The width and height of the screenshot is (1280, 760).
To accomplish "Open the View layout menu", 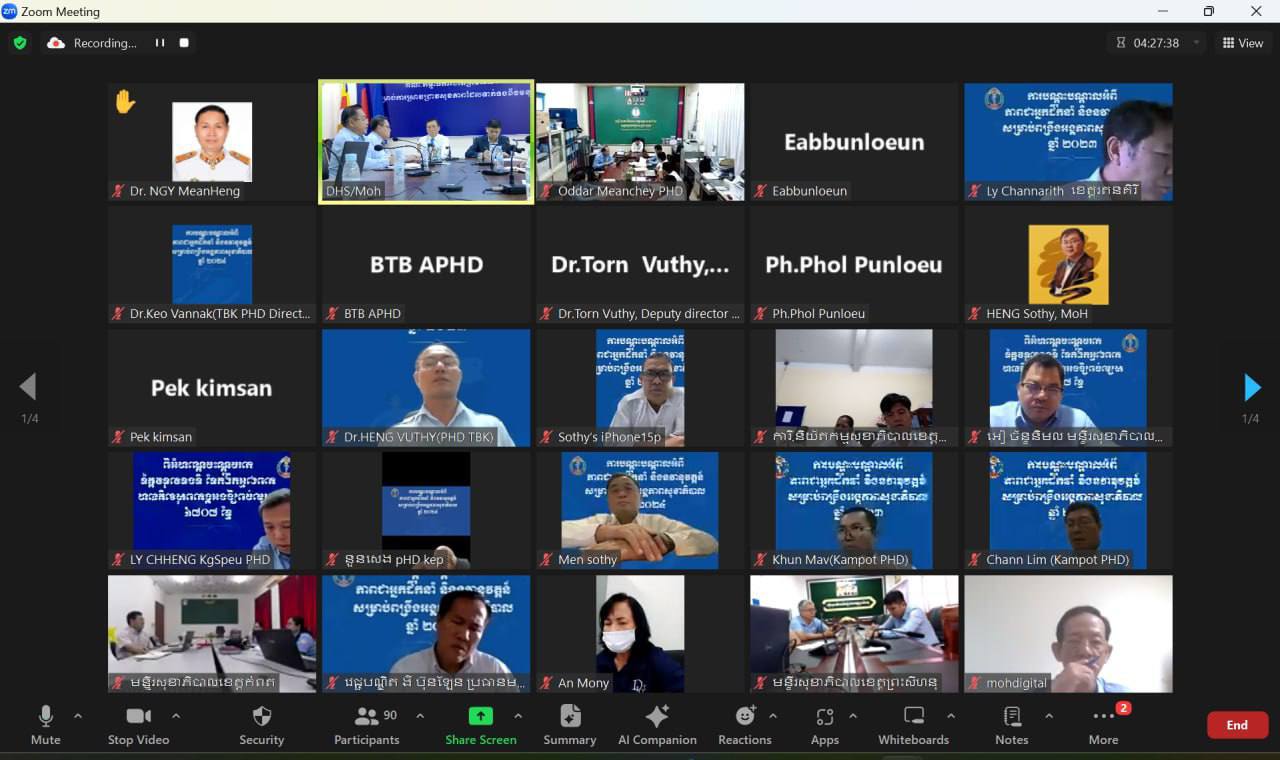I will (1243, 43).
